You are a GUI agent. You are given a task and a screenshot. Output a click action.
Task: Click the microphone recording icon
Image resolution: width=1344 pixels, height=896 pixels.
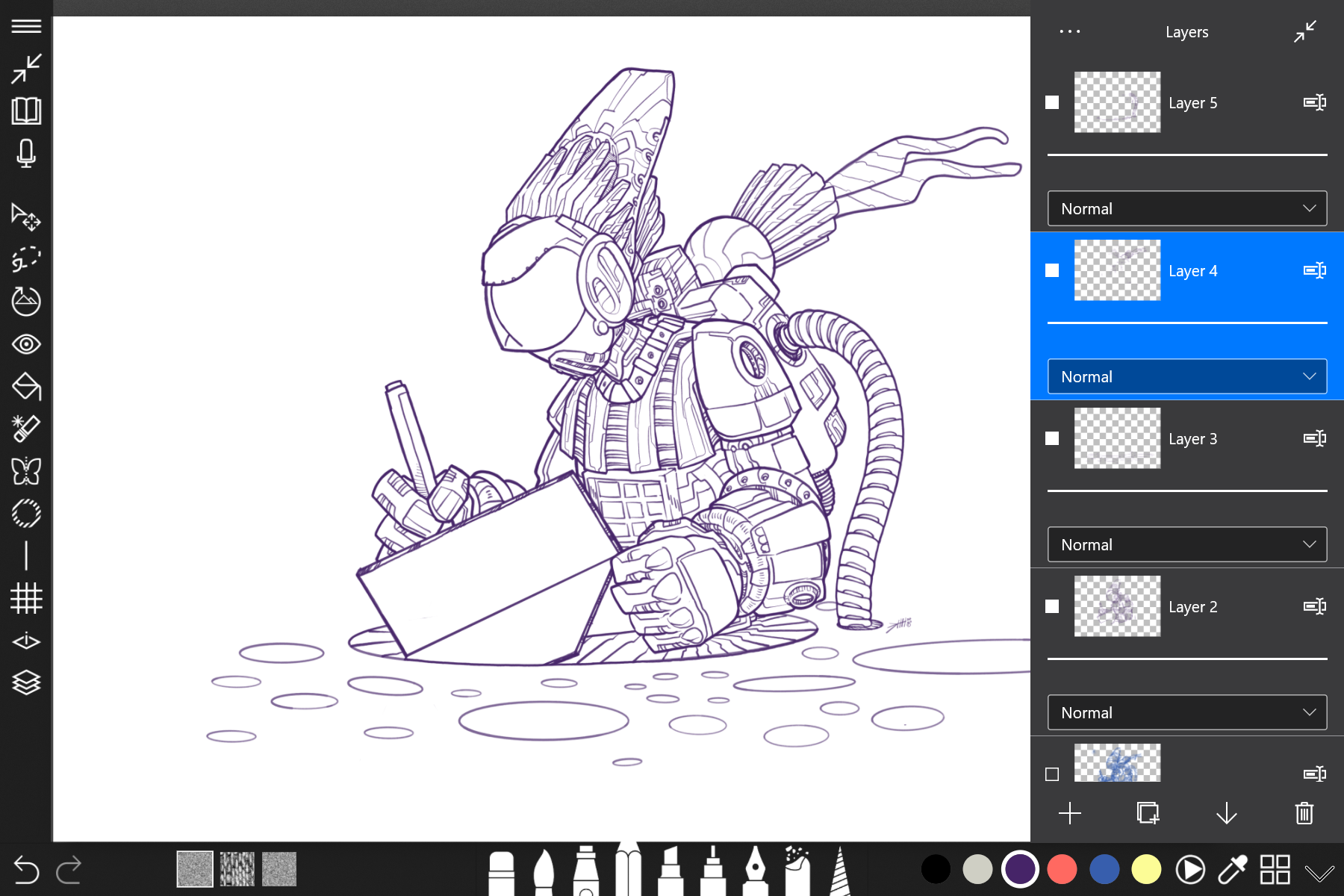pos(26,153)
